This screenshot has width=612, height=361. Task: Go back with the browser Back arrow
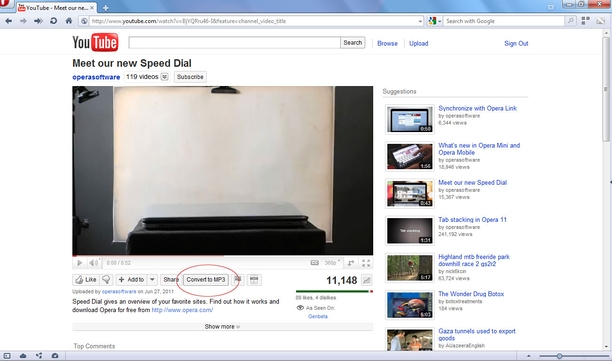coord(8,21)
